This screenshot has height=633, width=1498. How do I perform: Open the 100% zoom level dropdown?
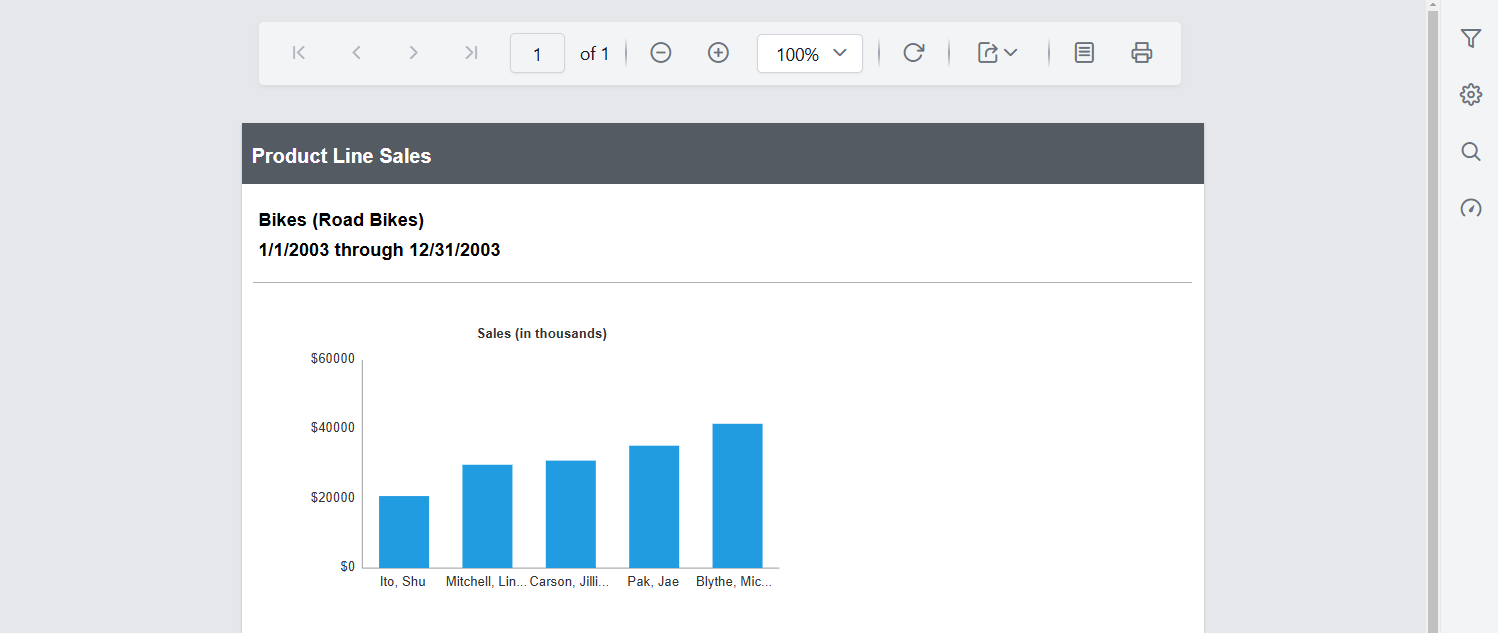tap(809, 53)
